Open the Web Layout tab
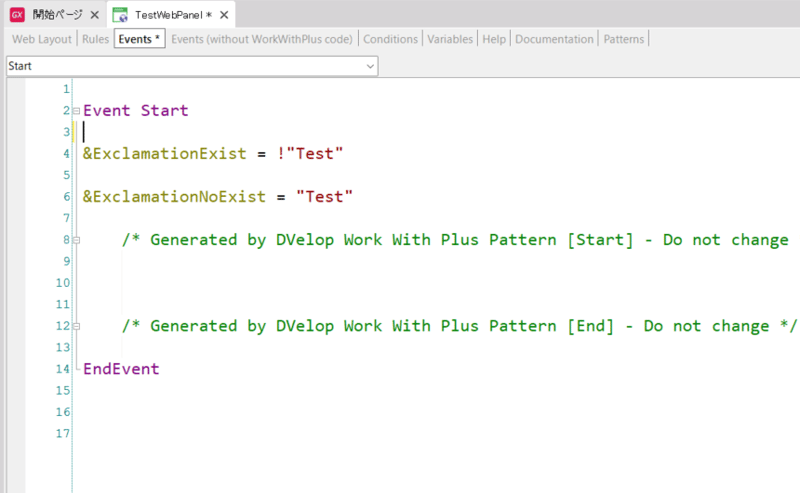 point(41,39)
